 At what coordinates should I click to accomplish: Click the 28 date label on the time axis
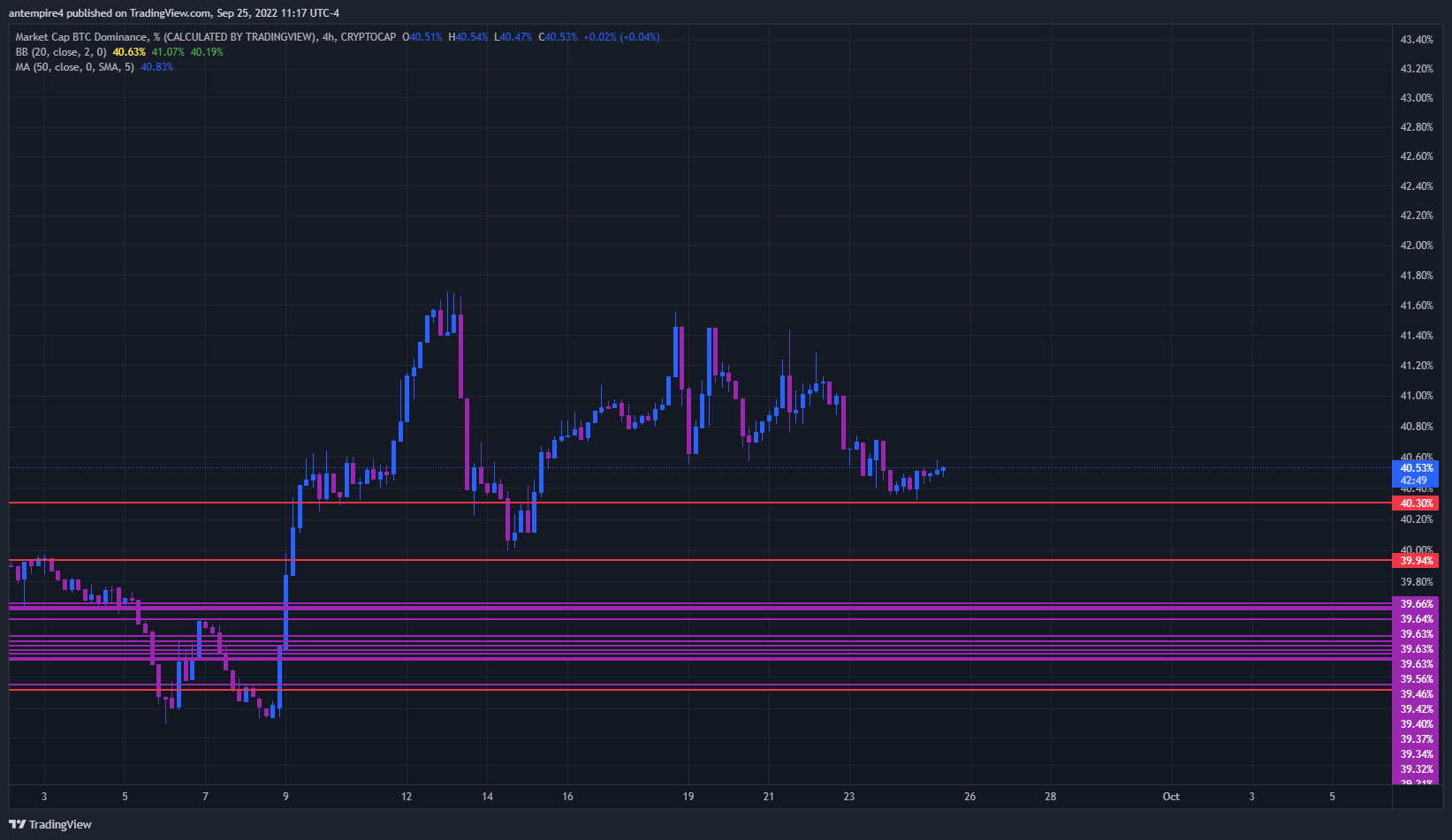(x=1051, y=797)
